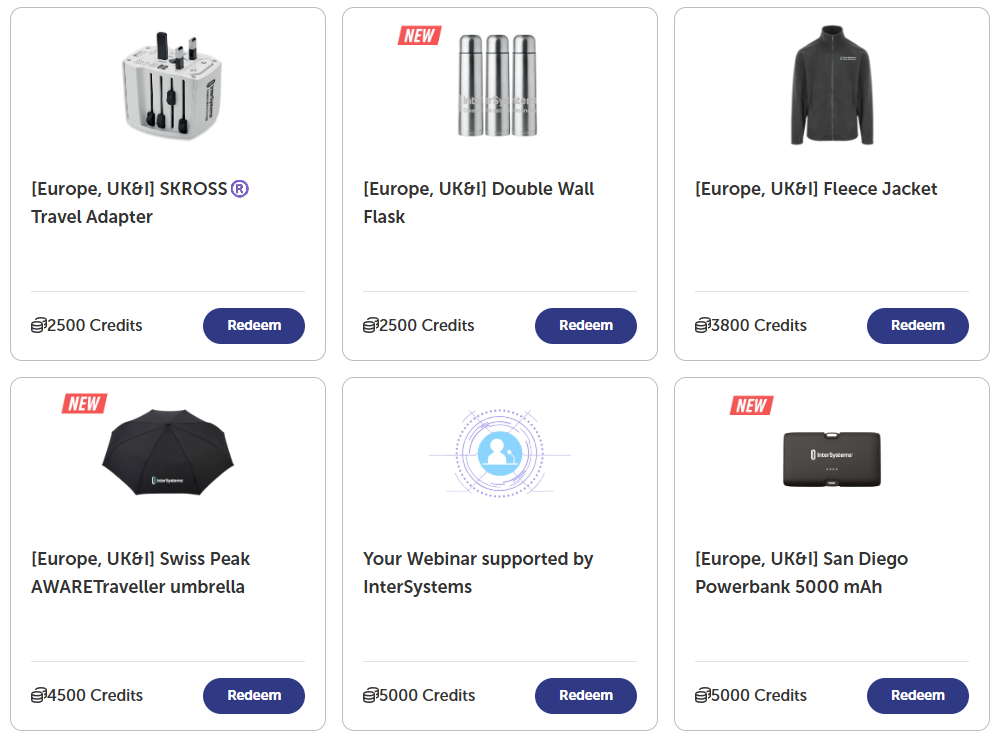The height and width of the screenshot is (738, 996).
Task: Click the NEW badge on the Powerbank card
Action: 751,405
